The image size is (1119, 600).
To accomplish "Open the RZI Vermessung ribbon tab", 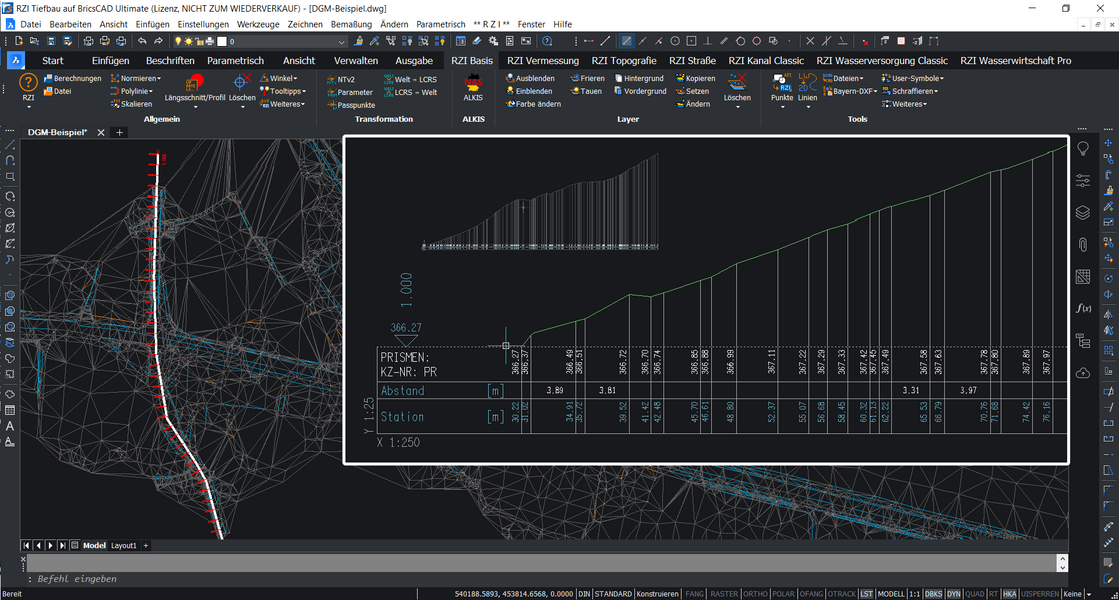I will pyautogui.click(x=543, y=61).
